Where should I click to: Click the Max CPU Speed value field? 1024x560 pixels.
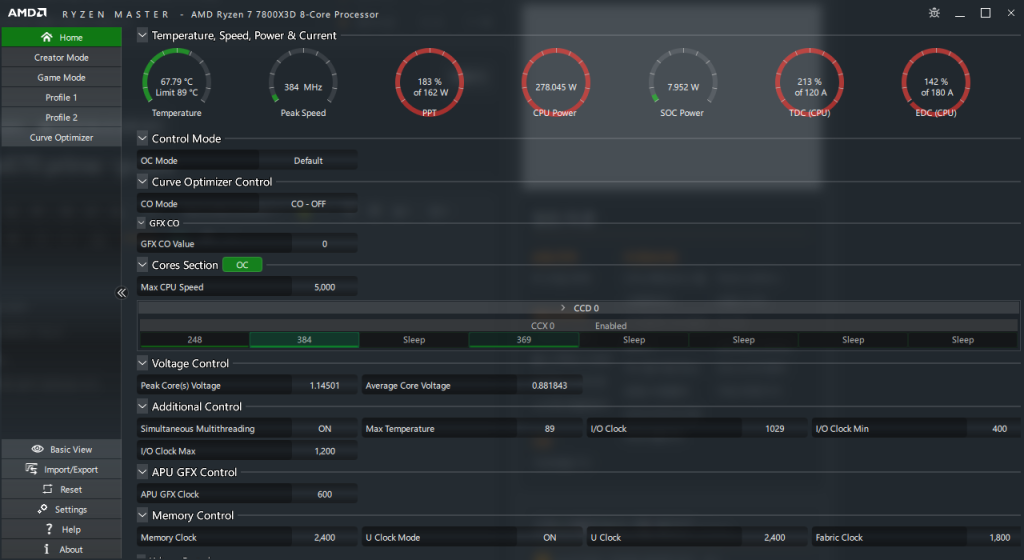point(324,288)
